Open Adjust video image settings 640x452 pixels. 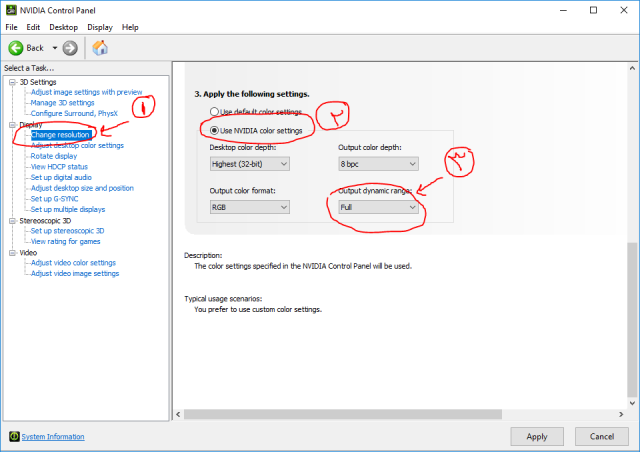(75, 274)
